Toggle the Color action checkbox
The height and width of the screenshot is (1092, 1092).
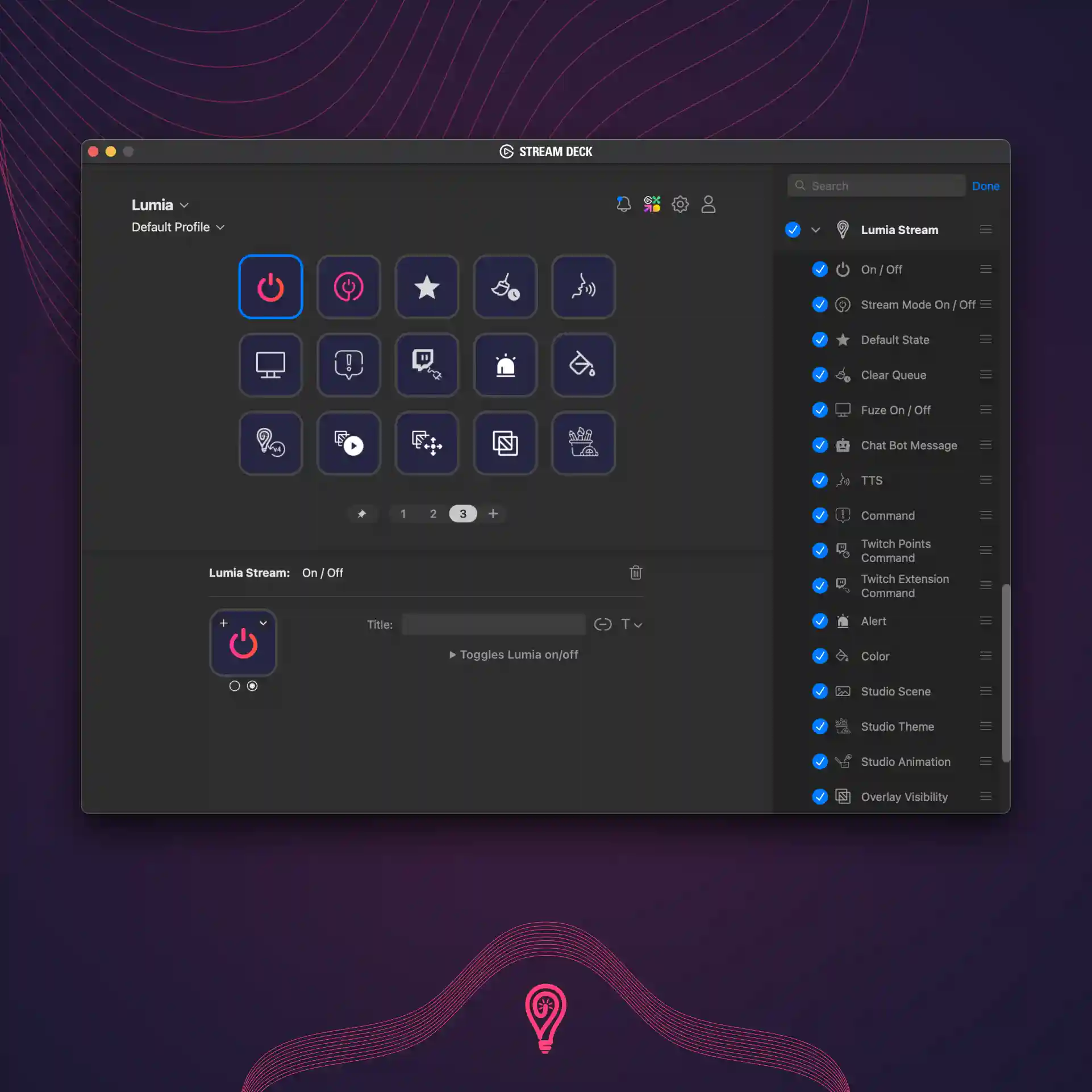click(x=820, y=656)
